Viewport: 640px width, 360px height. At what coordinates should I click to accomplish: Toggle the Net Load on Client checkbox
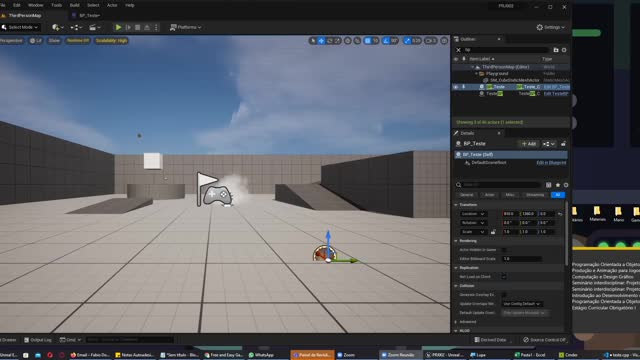[504, 277]
